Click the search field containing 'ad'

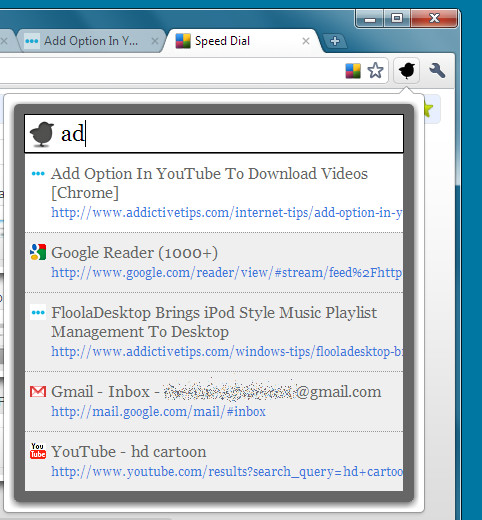(214, 134)
